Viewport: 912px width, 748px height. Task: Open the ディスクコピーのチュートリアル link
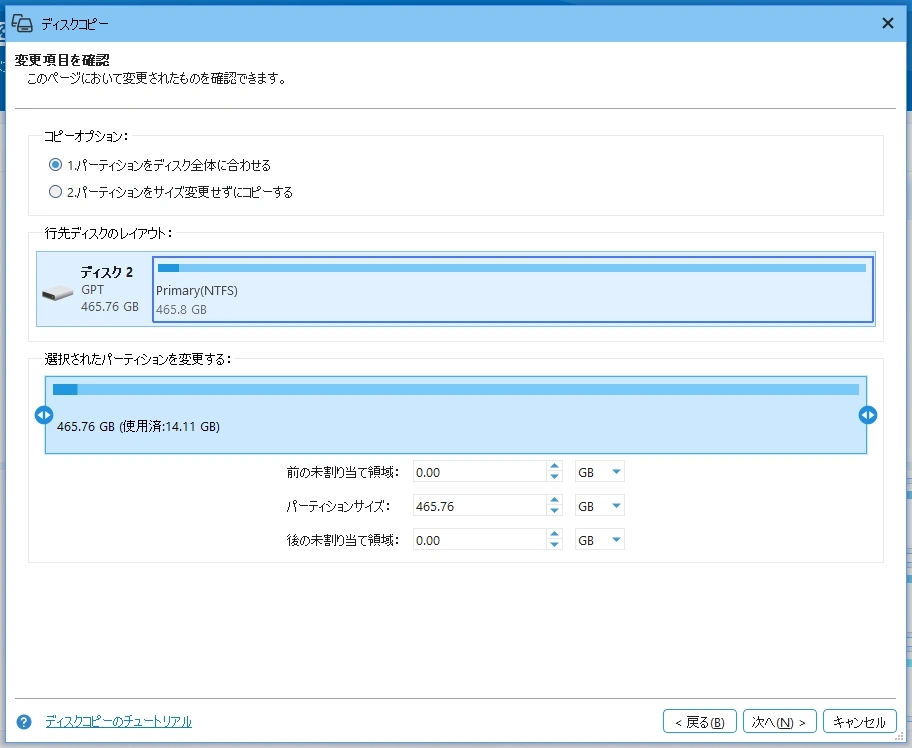(x=119, y=722)
